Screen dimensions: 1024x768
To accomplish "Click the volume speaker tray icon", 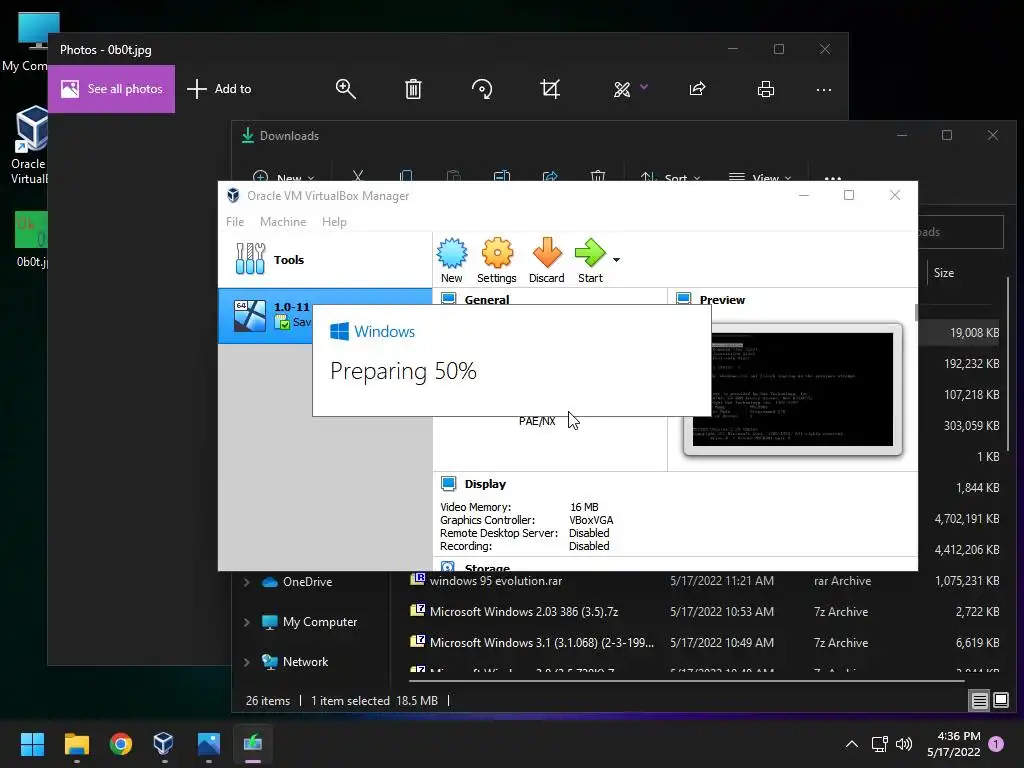I will [904, 744].
